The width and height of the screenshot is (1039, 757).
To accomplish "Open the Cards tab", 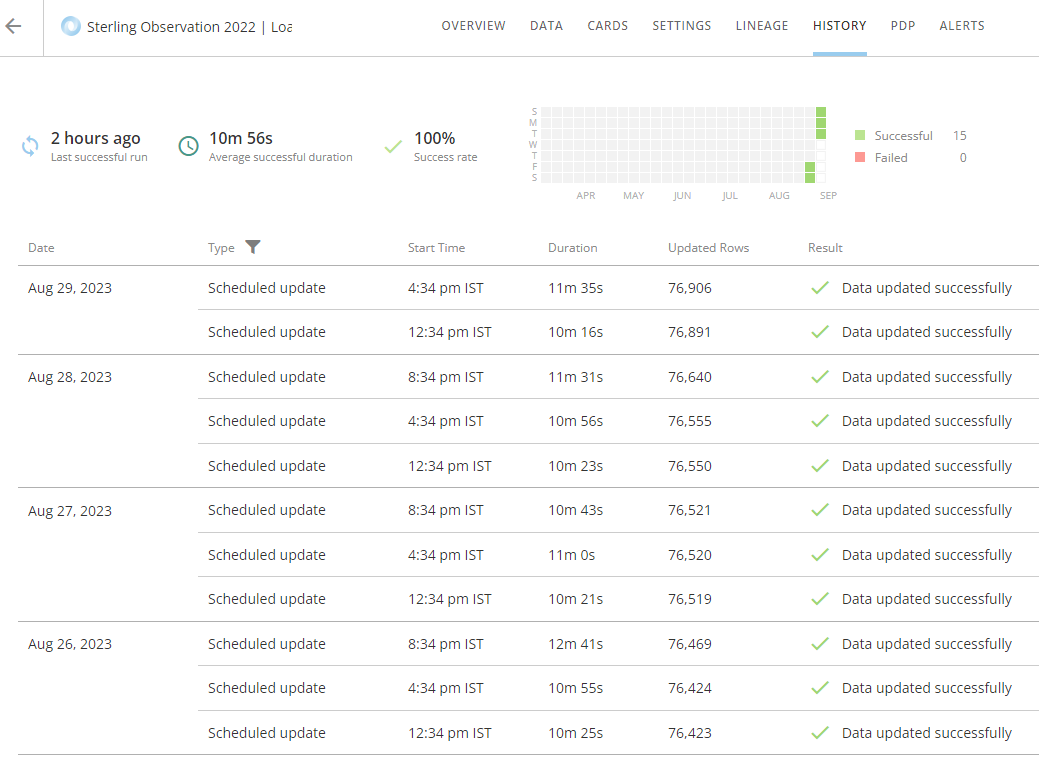I will [608, 26].
